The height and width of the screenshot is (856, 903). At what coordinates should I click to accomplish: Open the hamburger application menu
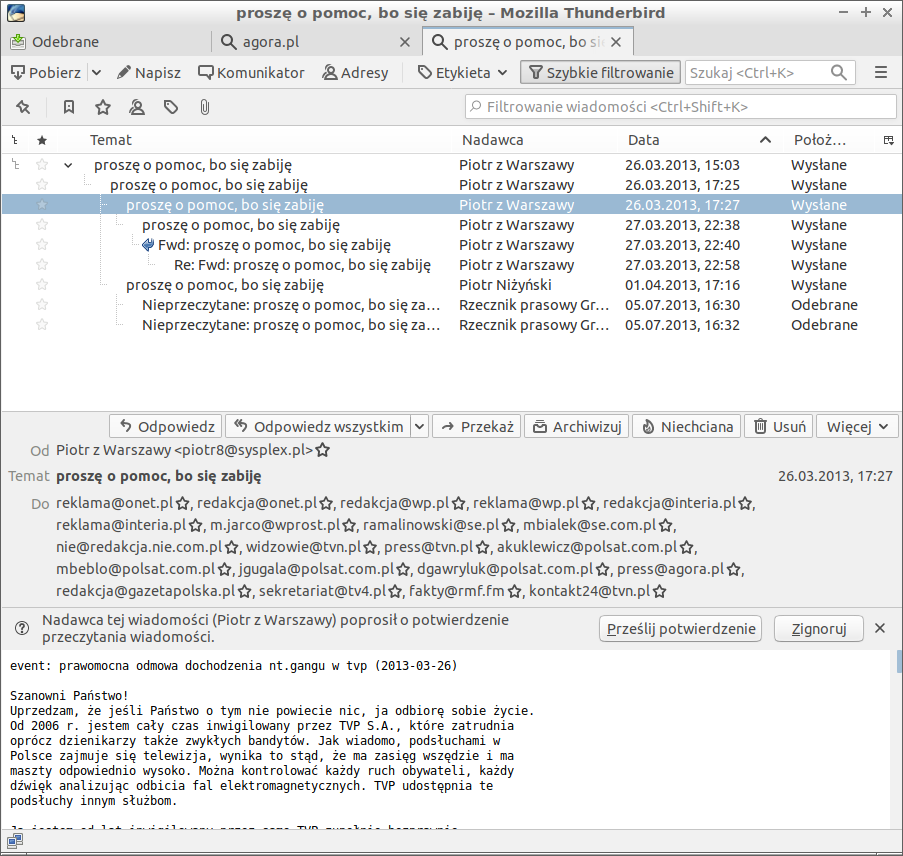881,73
